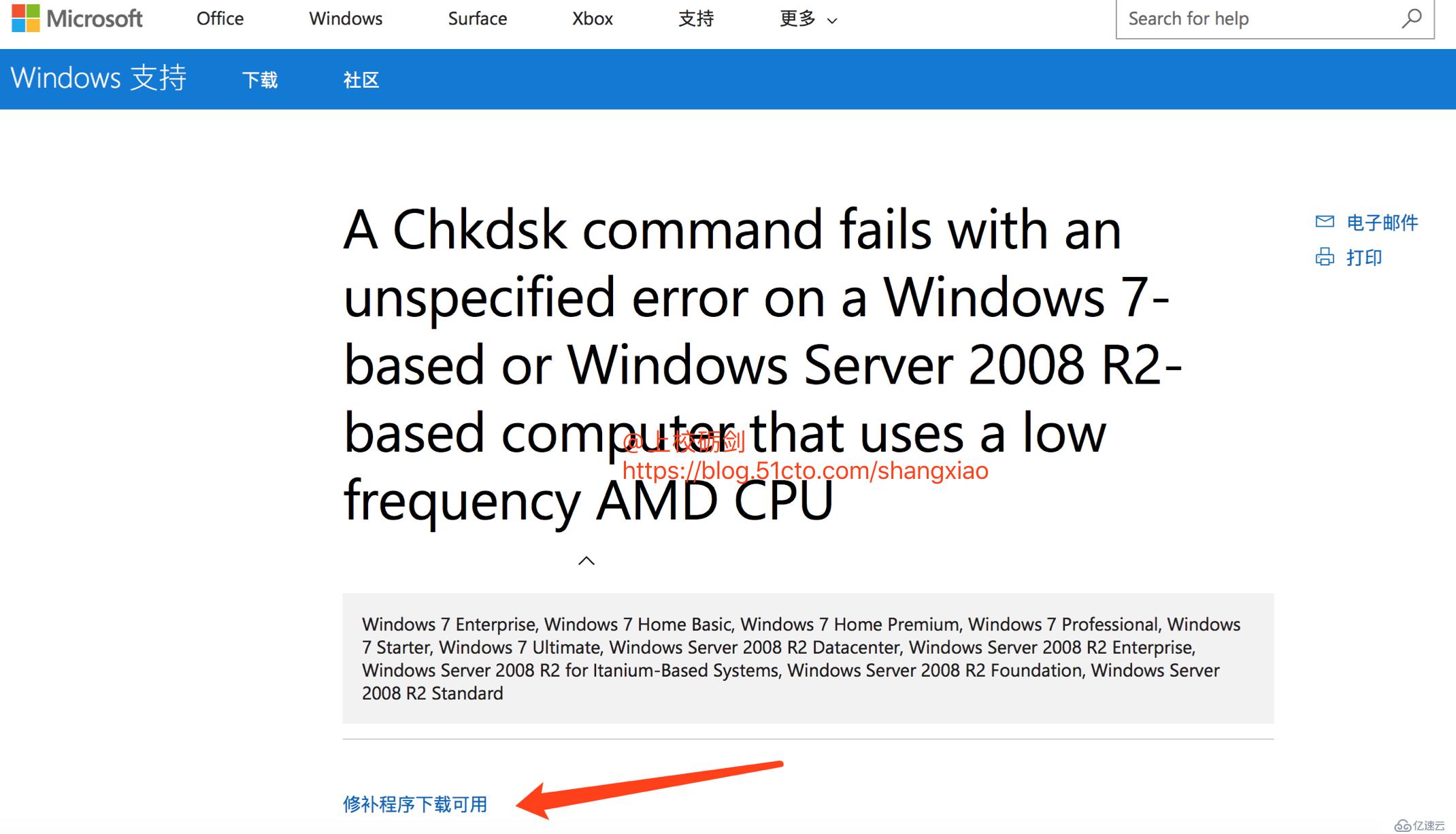
Task: Click the Surface navigation menu item
Action: (x=477, y=19)
